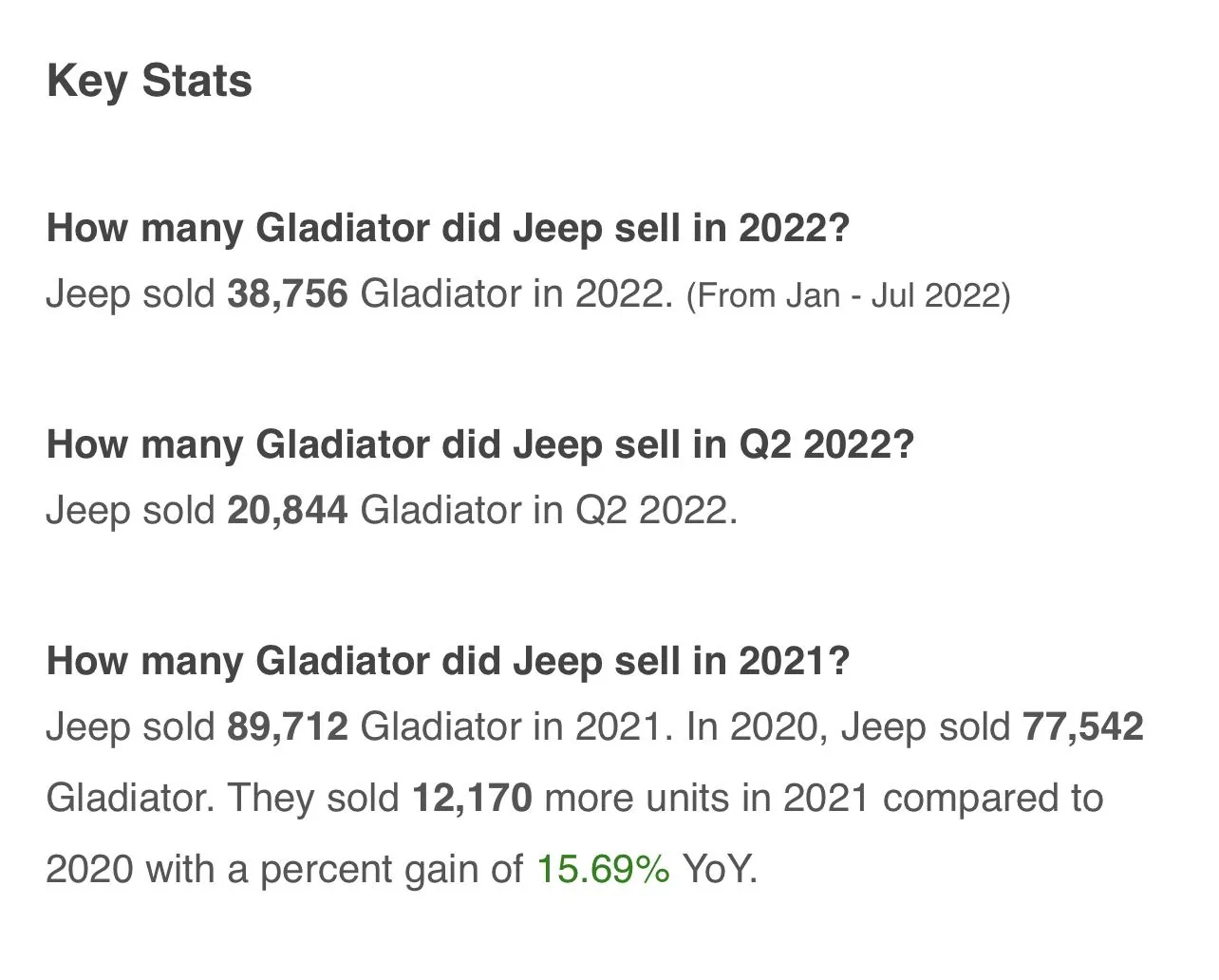Click the 12,170 more units figure
This screenshot has width=1219, height=980.
click(x=472, y=798)
